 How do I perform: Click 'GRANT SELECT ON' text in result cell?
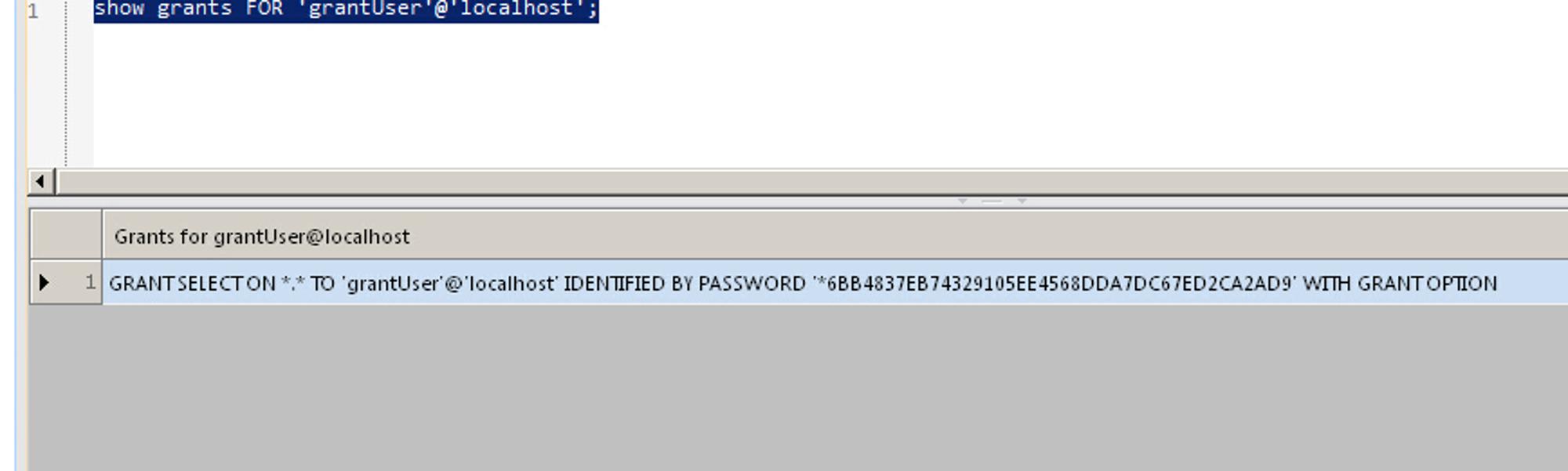[192, 284]
